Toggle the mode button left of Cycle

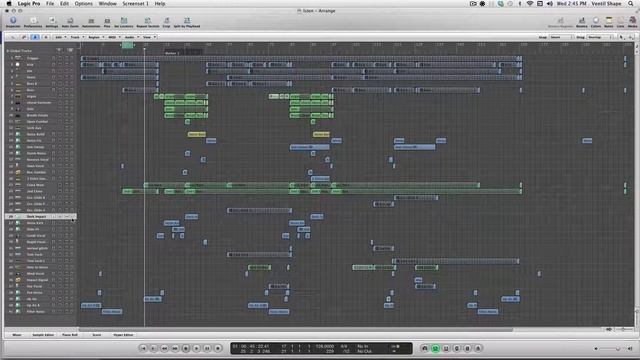(x=425, y=348)
